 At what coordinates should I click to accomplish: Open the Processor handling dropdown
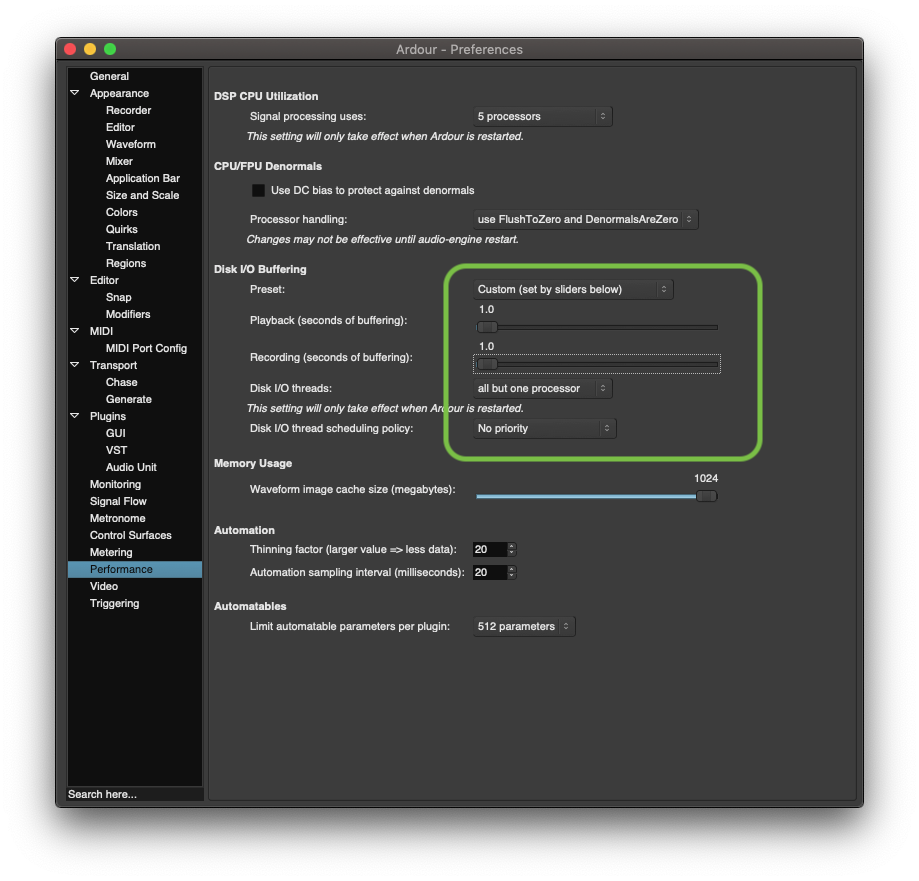pyautogui.click(x=585, y=219)
